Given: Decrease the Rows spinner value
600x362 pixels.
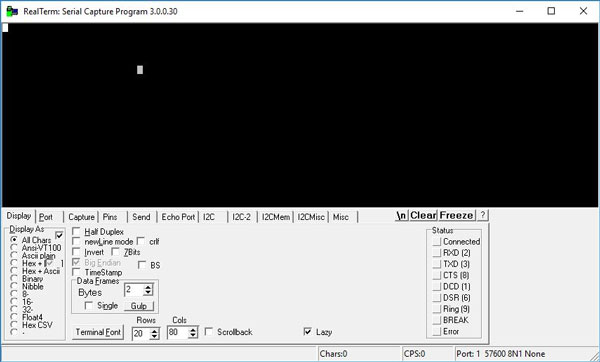Looking at the screenshot, I should 154,336.
